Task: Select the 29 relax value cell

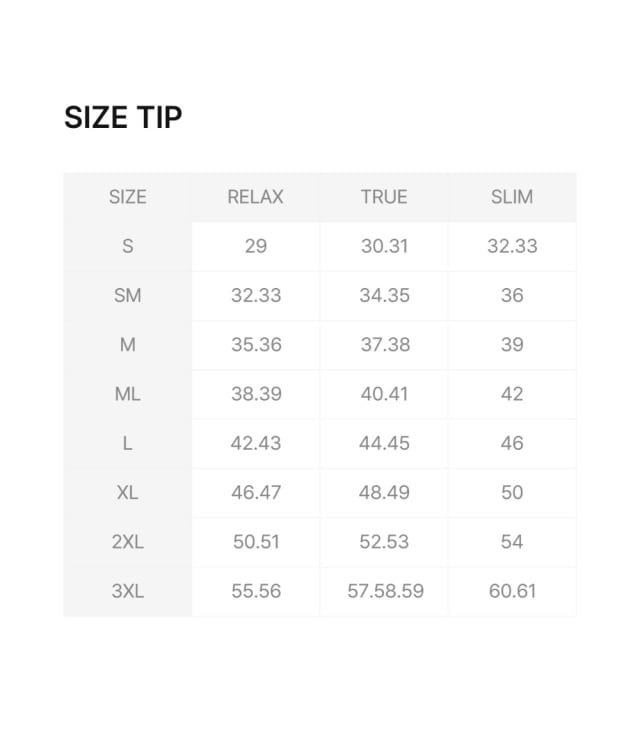Action: (255, 246)
